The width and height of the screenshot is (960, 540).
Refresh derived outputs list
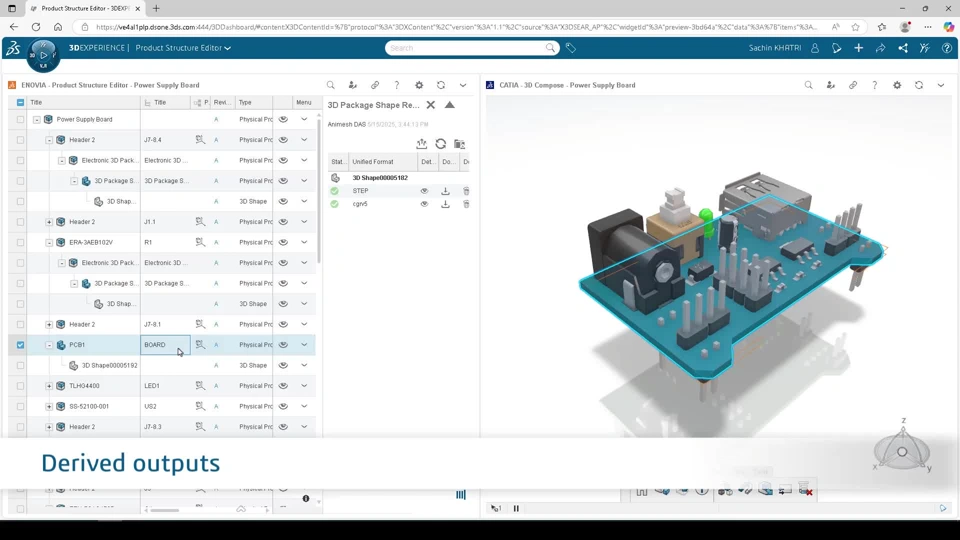point(440,144)
